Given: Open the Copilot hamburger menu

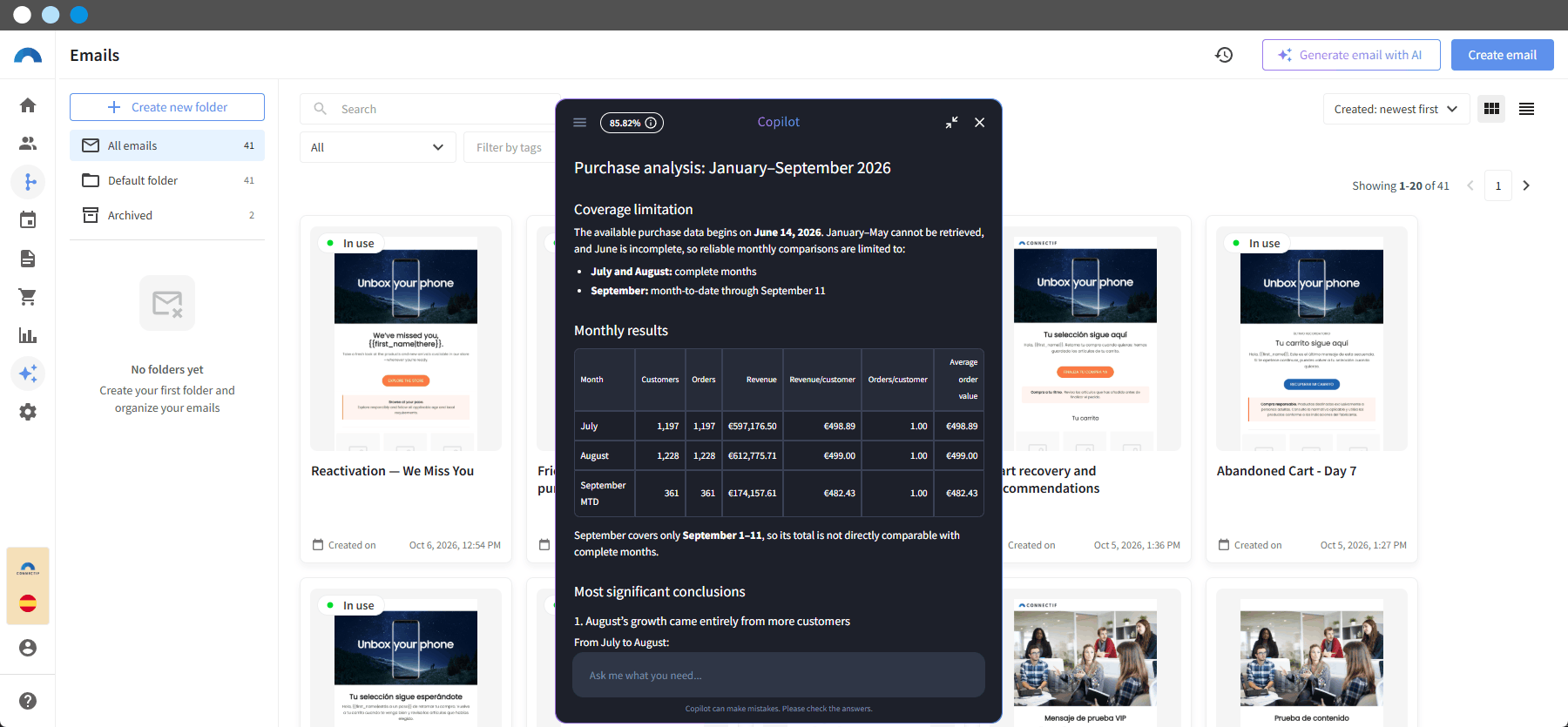Looking at the screenshot, I should (x=580, y=123).
